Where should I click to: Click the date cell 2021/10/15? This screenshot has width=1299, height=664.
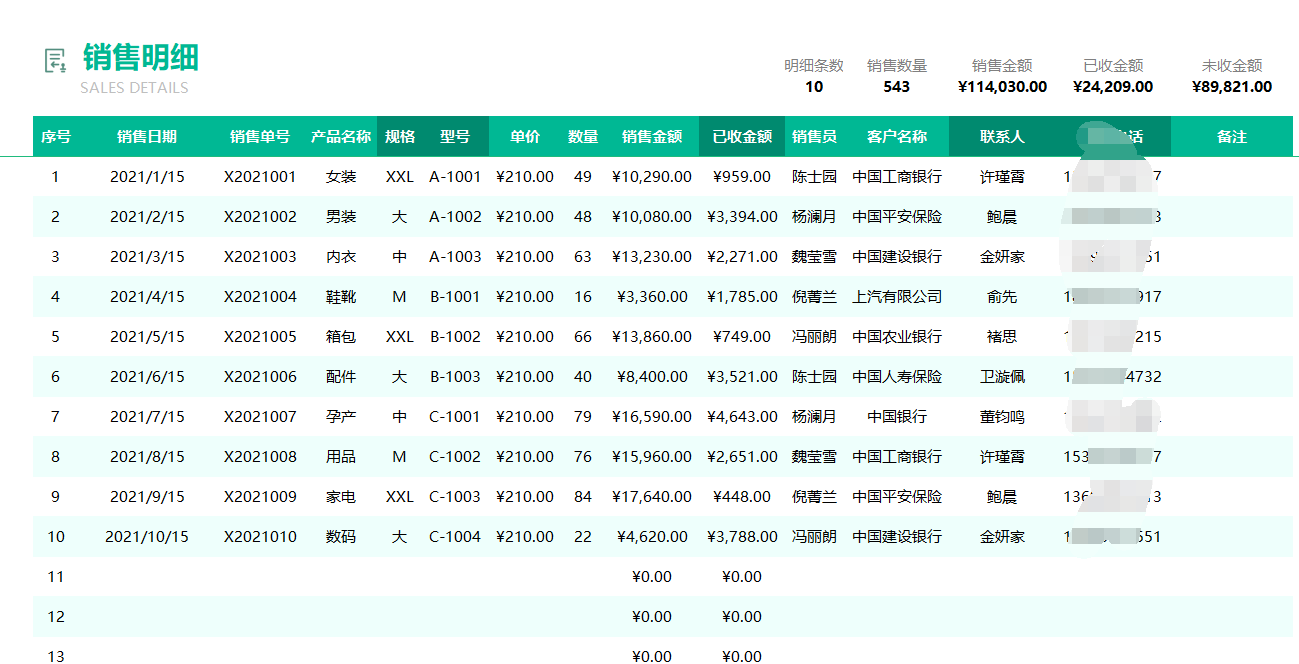point(147,537)
